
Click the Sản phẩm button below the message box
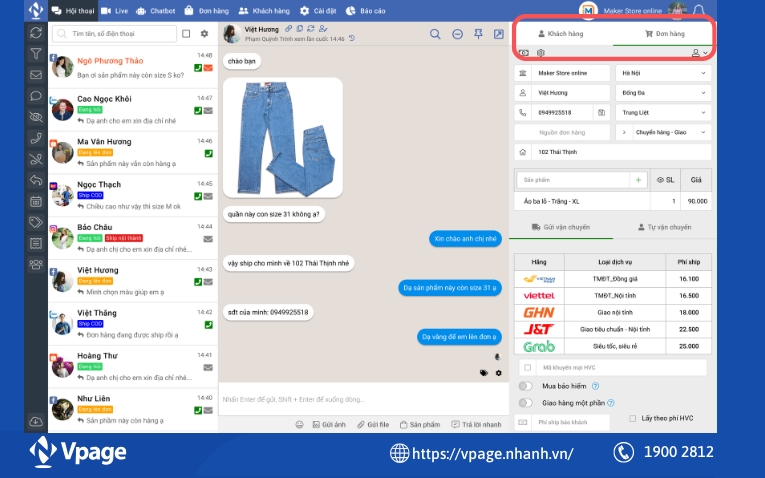[x=420, y=425]
